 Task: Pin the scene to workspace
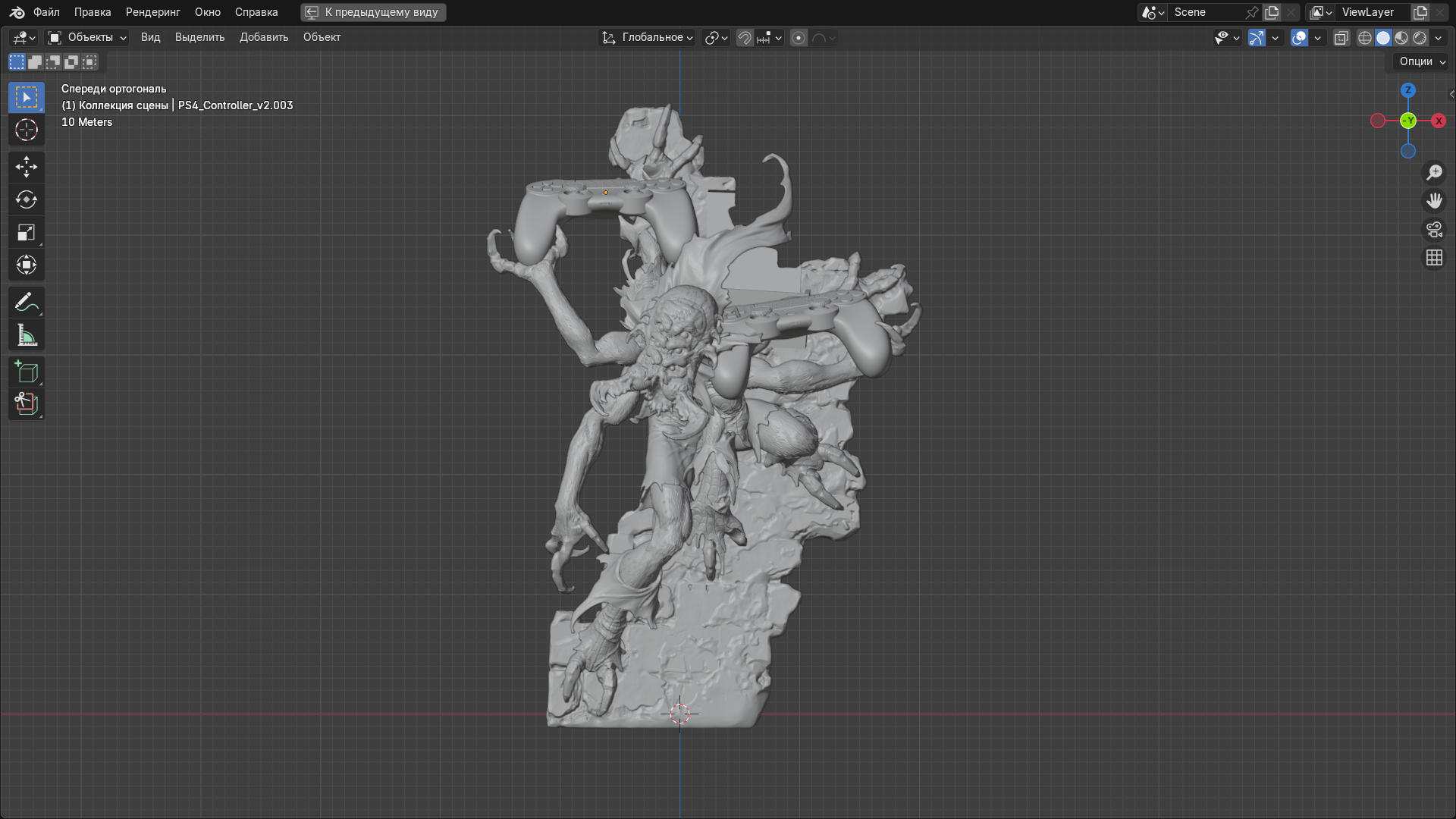(x=1252, y=12)
